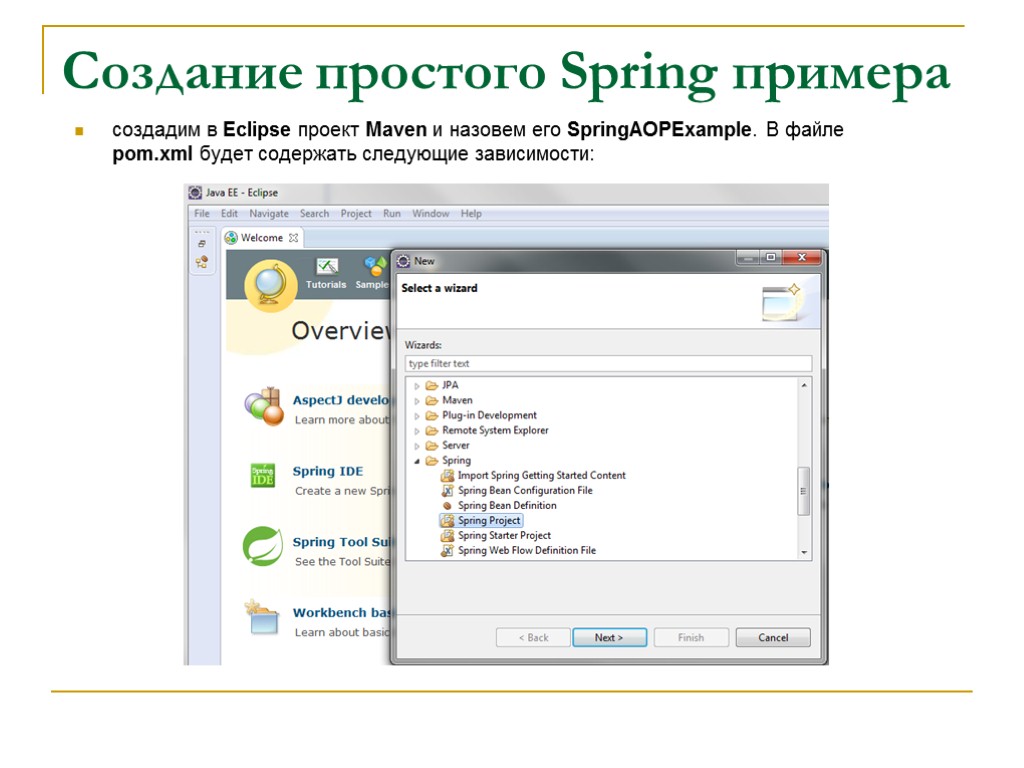Click the Spring Project wizard icon
Image resolution: width=1024 pixels, height=768 pixels.
tap(447, 520)
